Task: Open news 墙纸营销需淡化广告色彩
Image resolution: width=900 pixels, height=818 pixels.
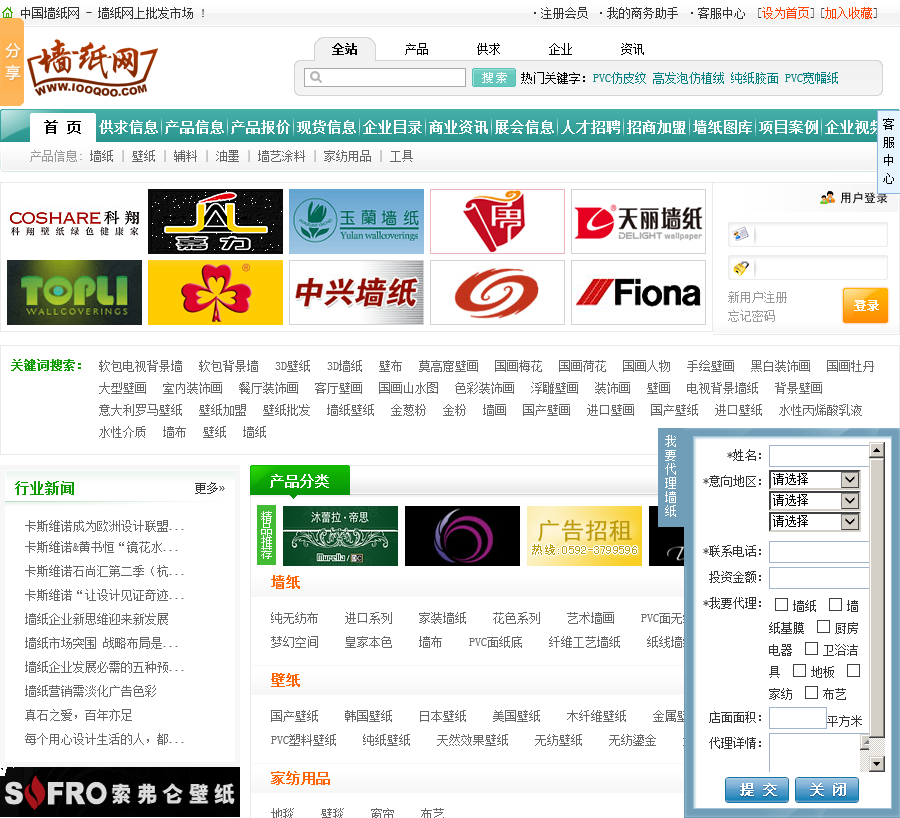Action: click(x=91, y=691)
